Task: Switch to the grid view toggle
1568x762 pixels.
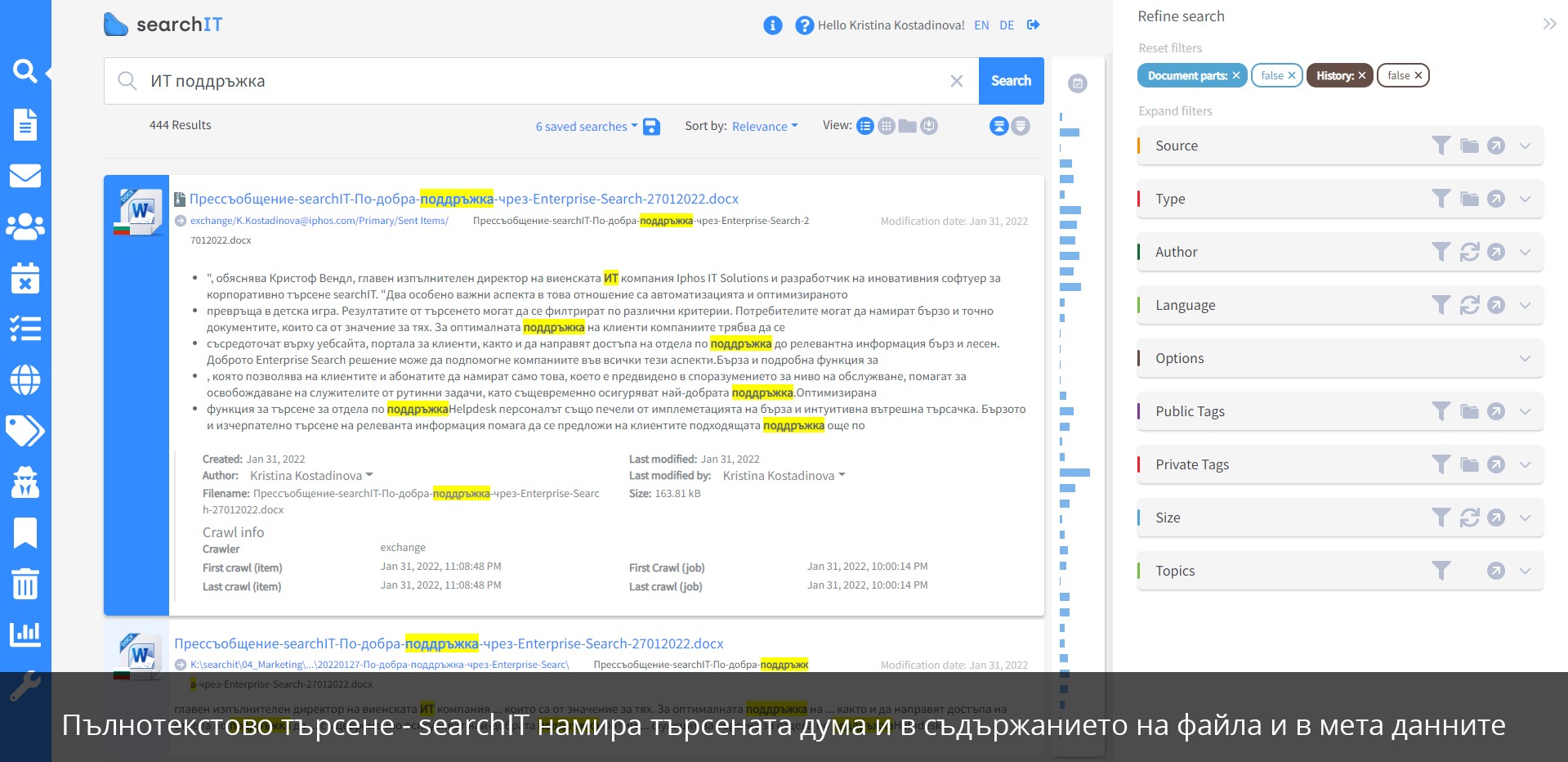Action: point(886,126)
